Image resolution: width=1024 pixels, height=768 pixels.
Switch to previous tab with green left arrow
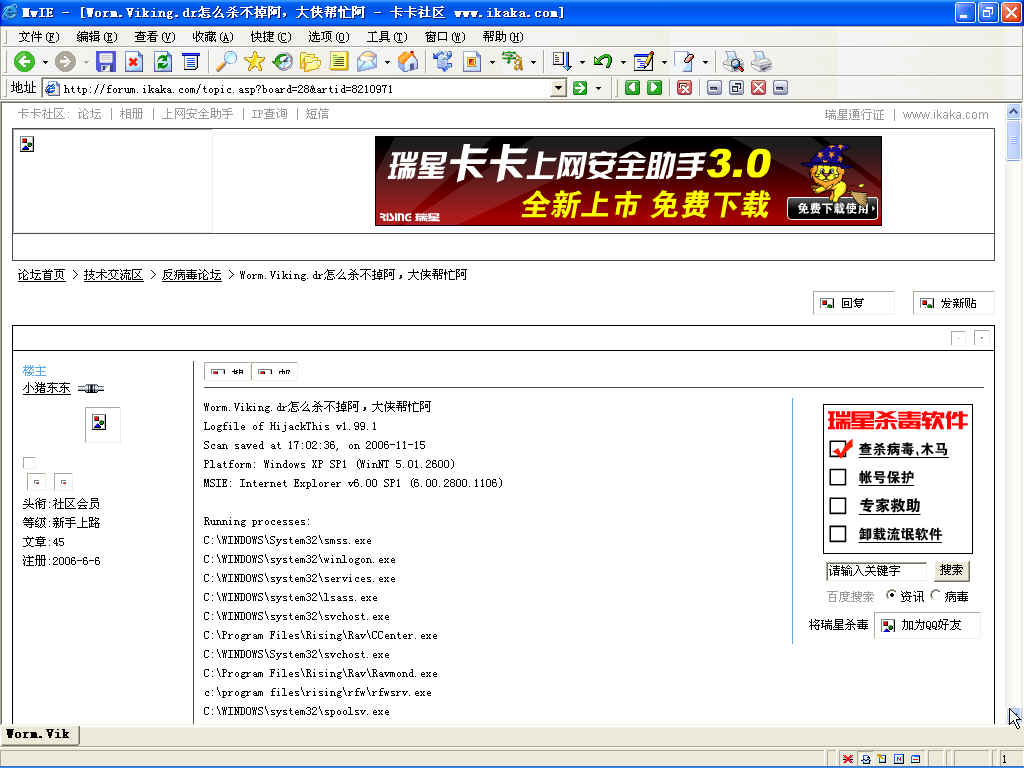(x=632, y=88)
